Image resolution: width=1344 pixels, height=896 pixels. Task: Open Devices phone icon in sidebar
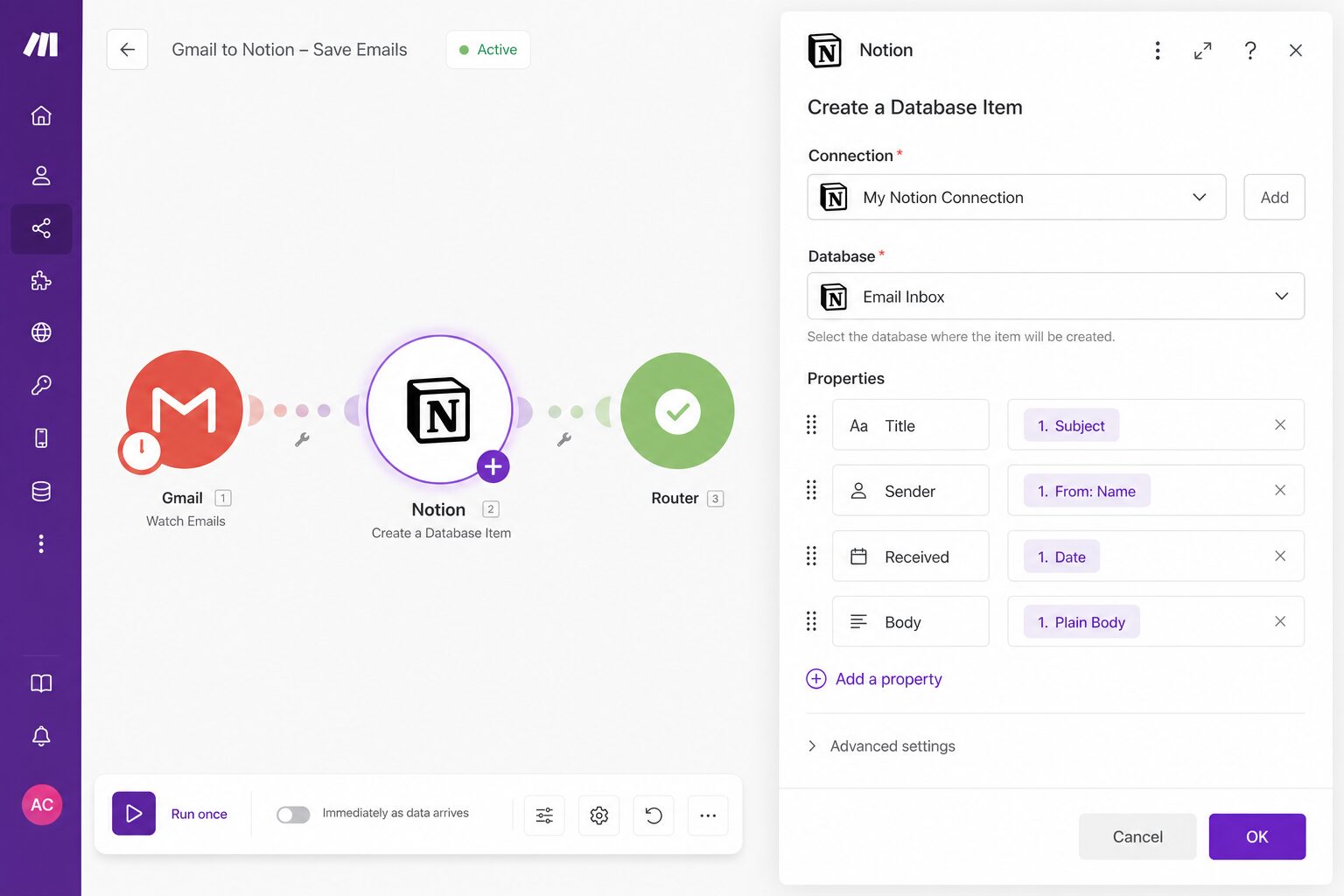tap(41, 437)
